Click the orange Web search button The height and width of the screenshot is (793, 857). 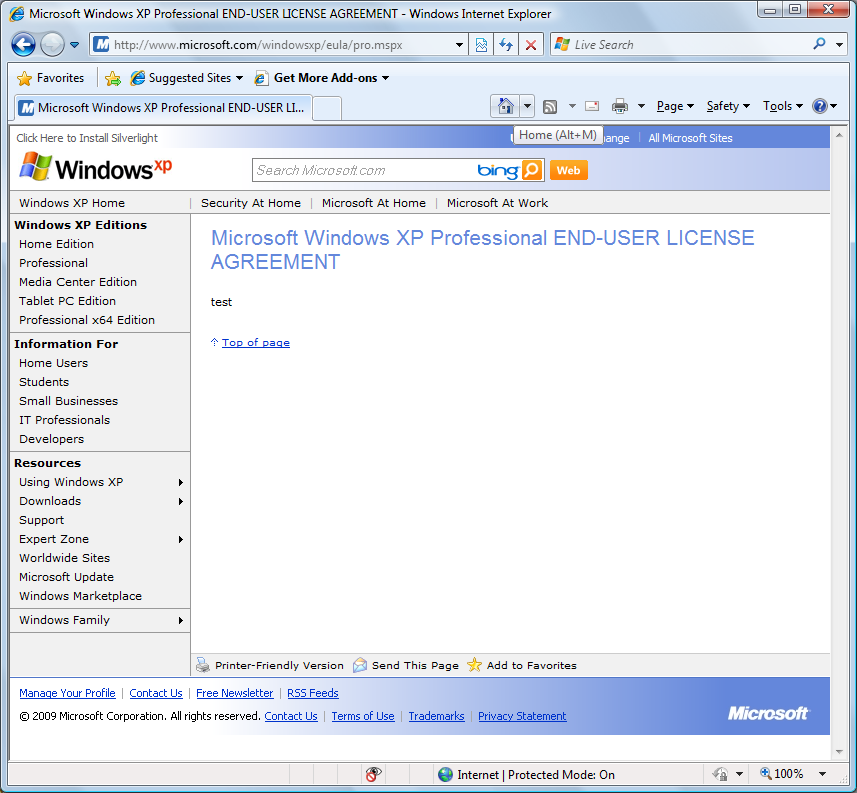click(568, 170)
